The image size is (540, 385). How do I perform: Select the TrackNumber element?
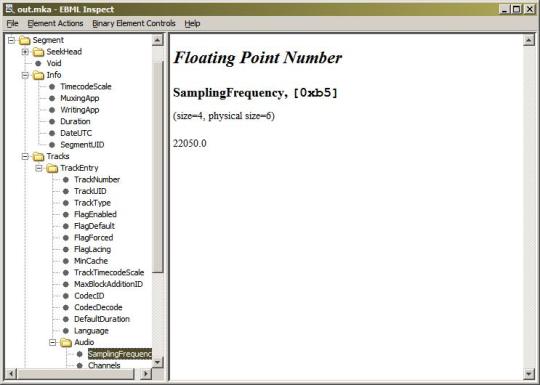point(97,180)
